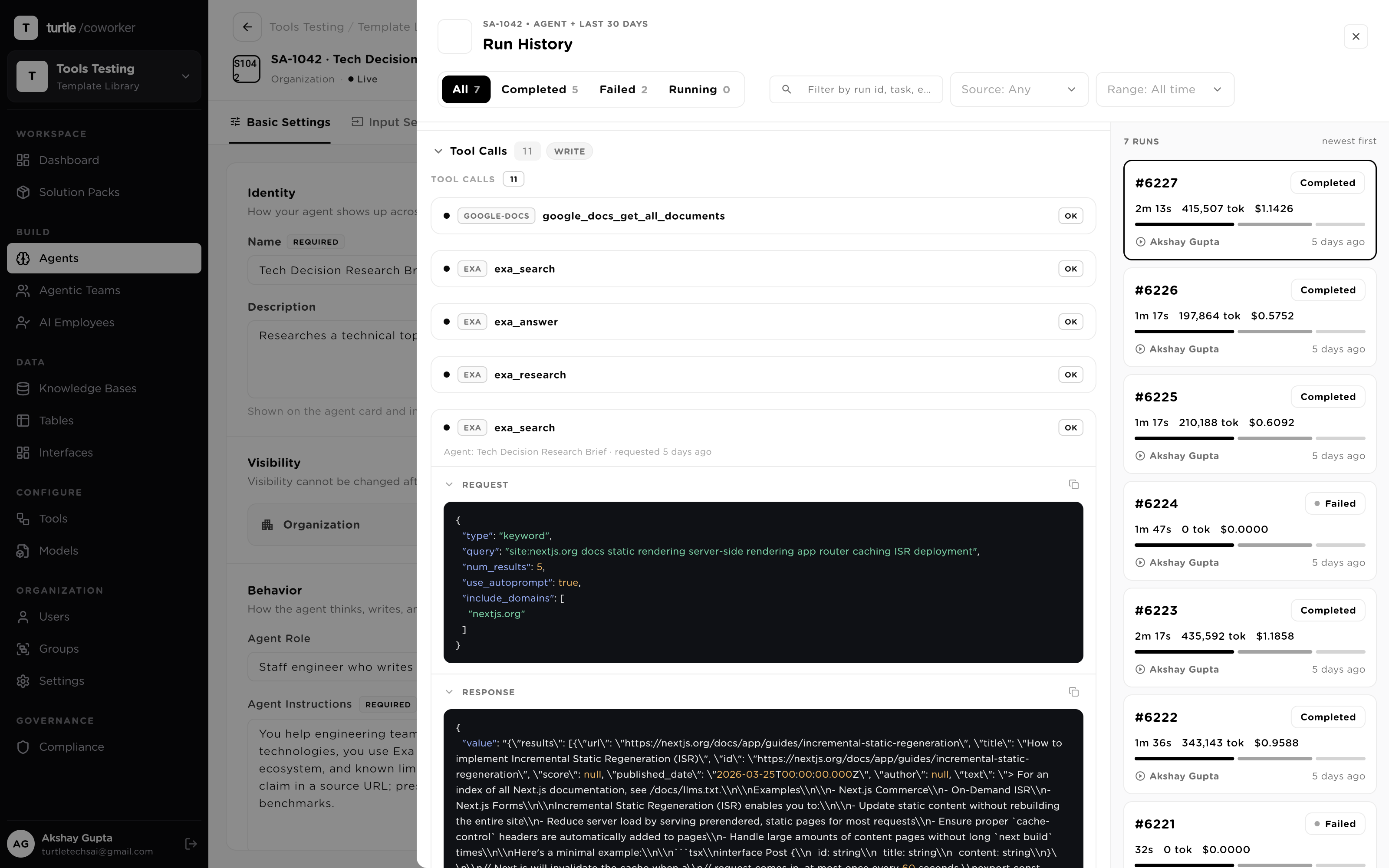Expand the google_docs_get_all_documents tool call
Screen dimensions: 1389x868
coord(763,216)
